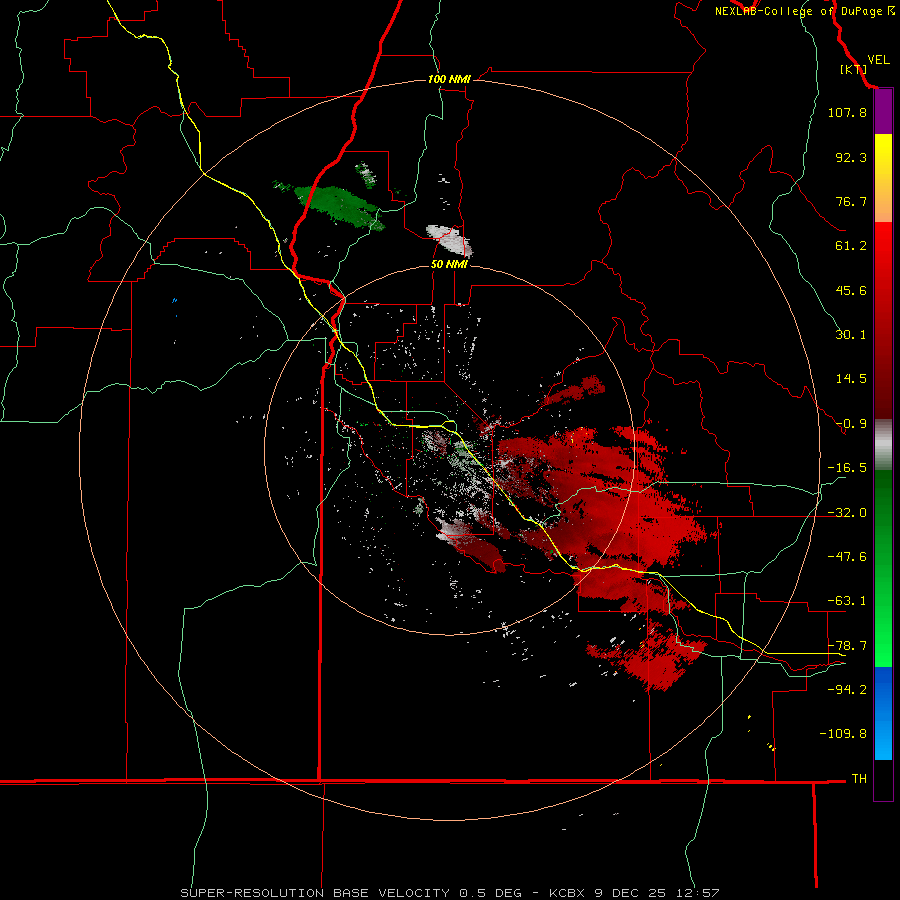Click the 107.8 velocity scale value
This screenshot has width=900, height=900.
pyautogui.click(x=847, y=112)
